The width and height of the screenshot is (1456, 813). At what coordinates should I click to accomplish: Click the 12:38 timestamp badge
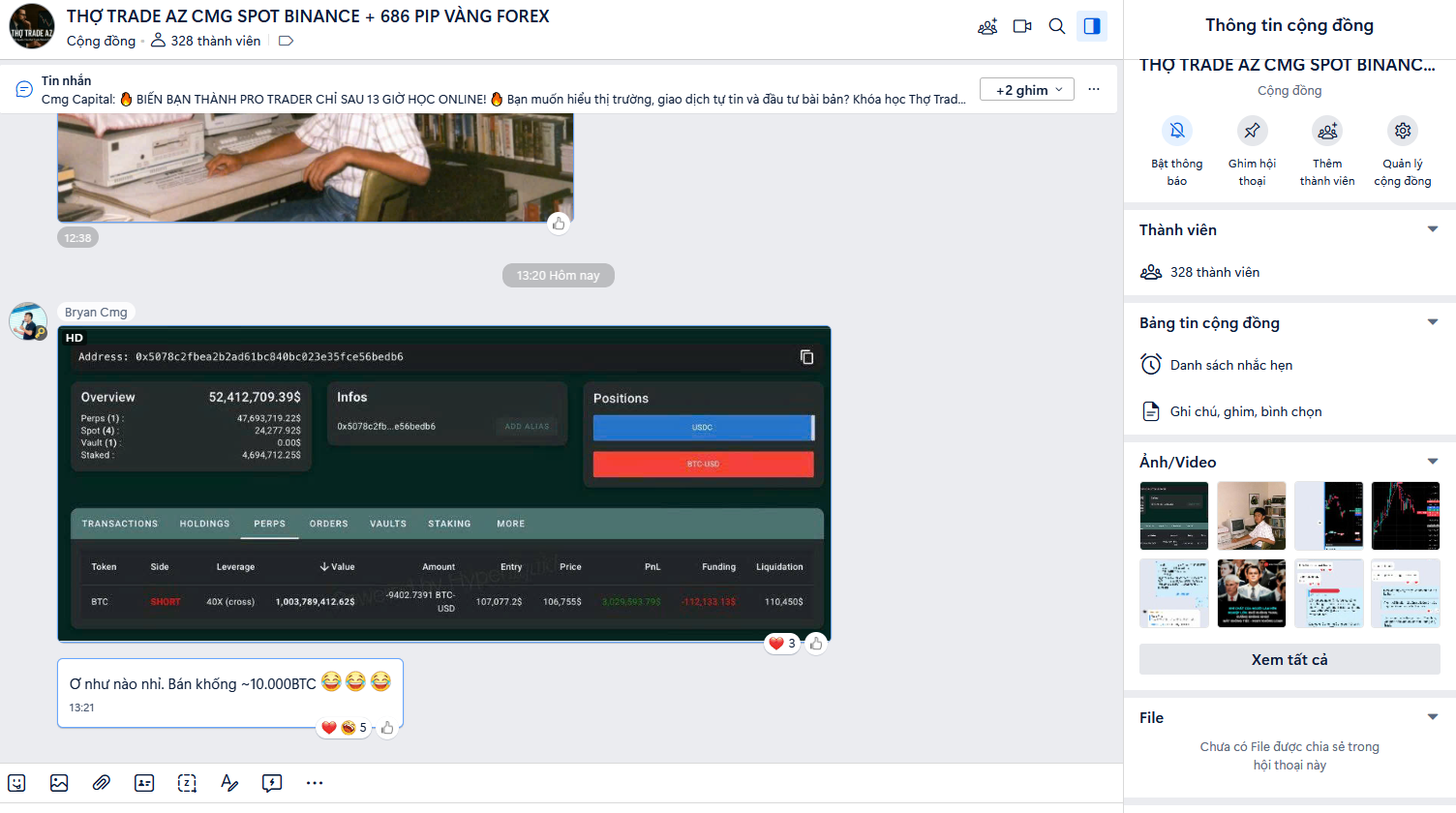point(77,238)
